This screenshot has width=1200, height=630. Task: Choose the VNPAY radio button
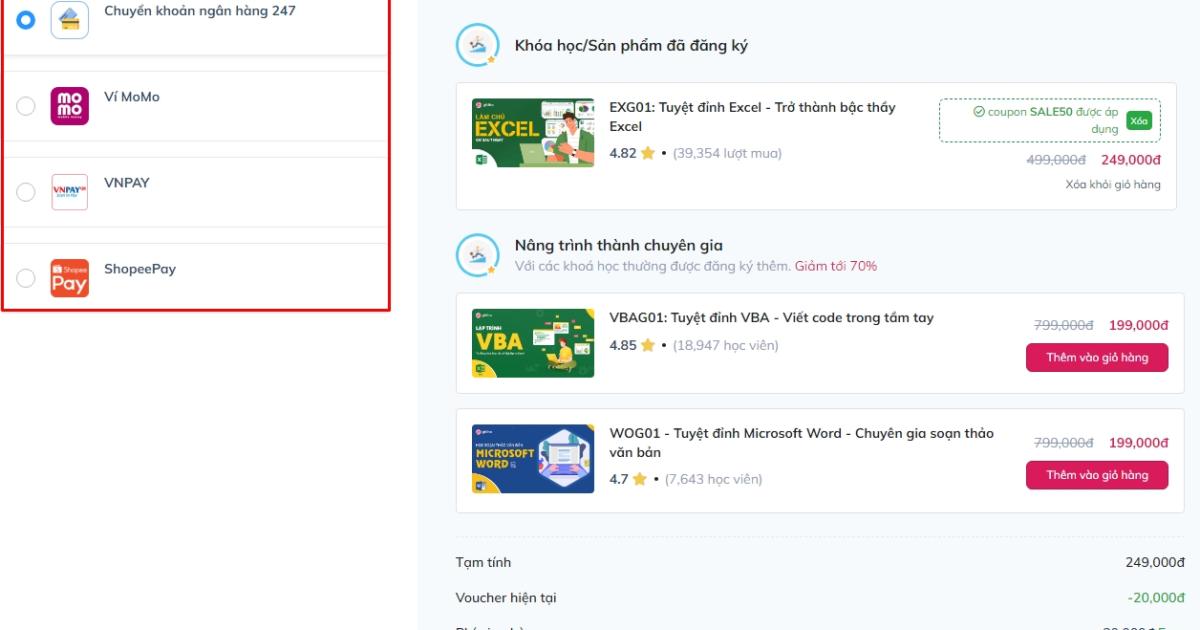point(26,191)
